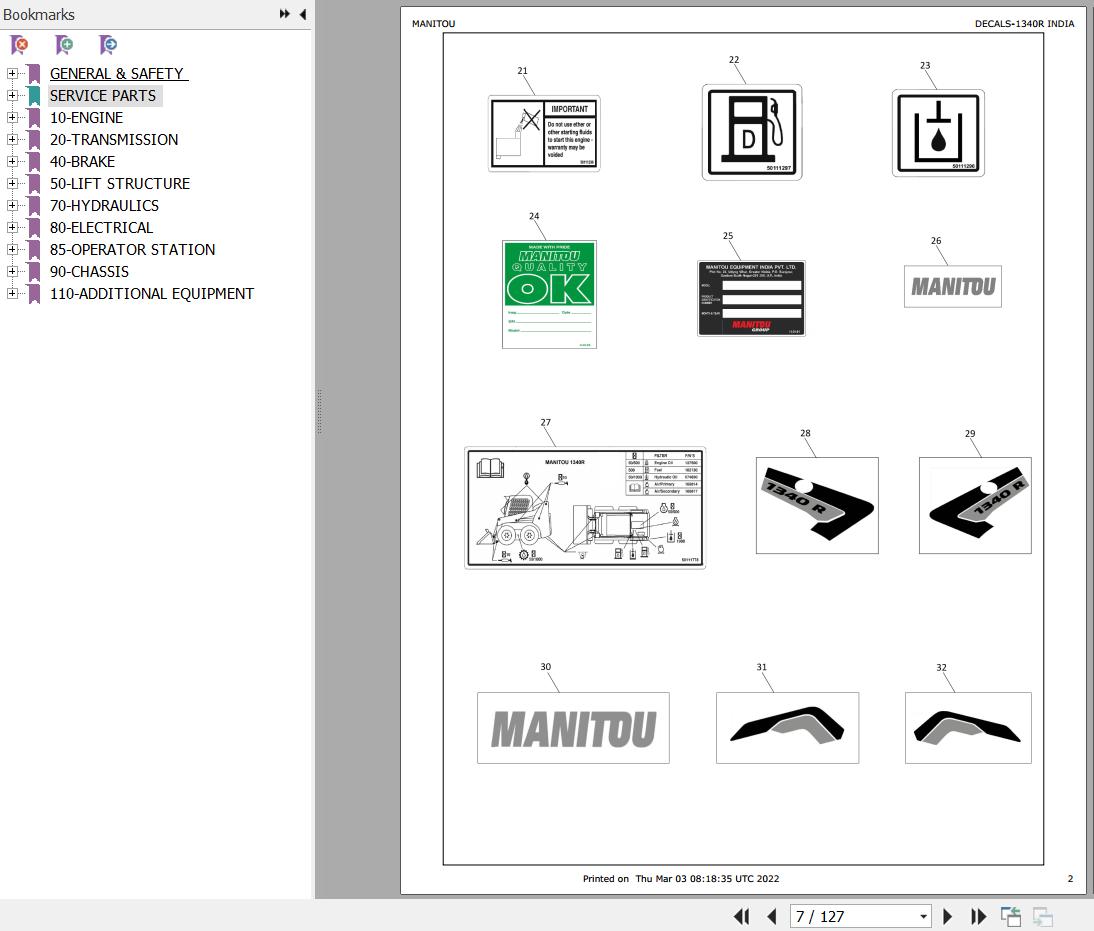Click bookmark icon beside 50-LIFT STRUCTURE

click(34, 184)
